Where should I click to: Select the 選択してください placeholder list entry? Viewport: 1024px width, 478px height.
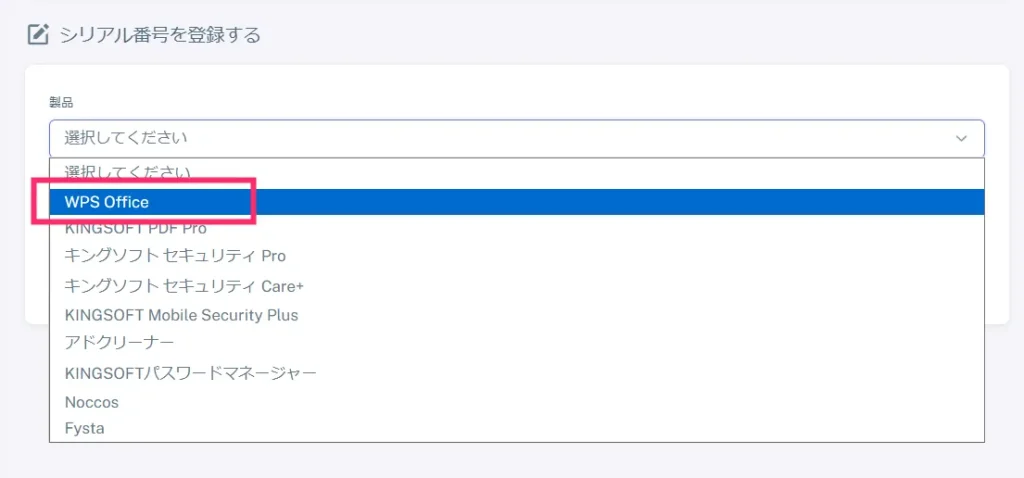127,172
